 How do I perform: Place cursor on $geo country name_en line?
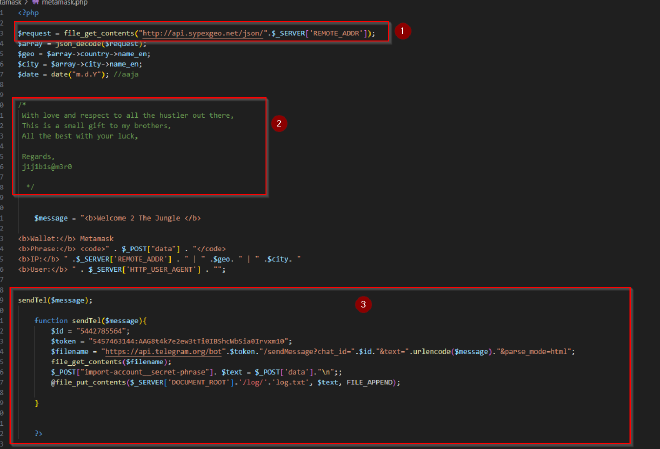(84, 54)
